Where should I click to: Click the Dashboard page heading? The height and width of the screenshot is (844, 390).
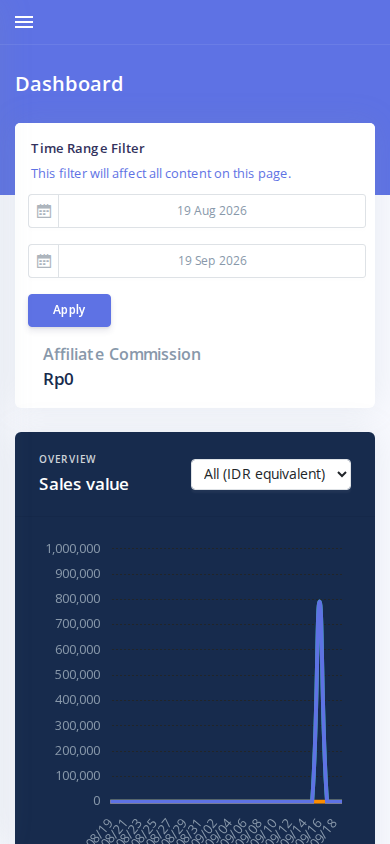[69, 85]
